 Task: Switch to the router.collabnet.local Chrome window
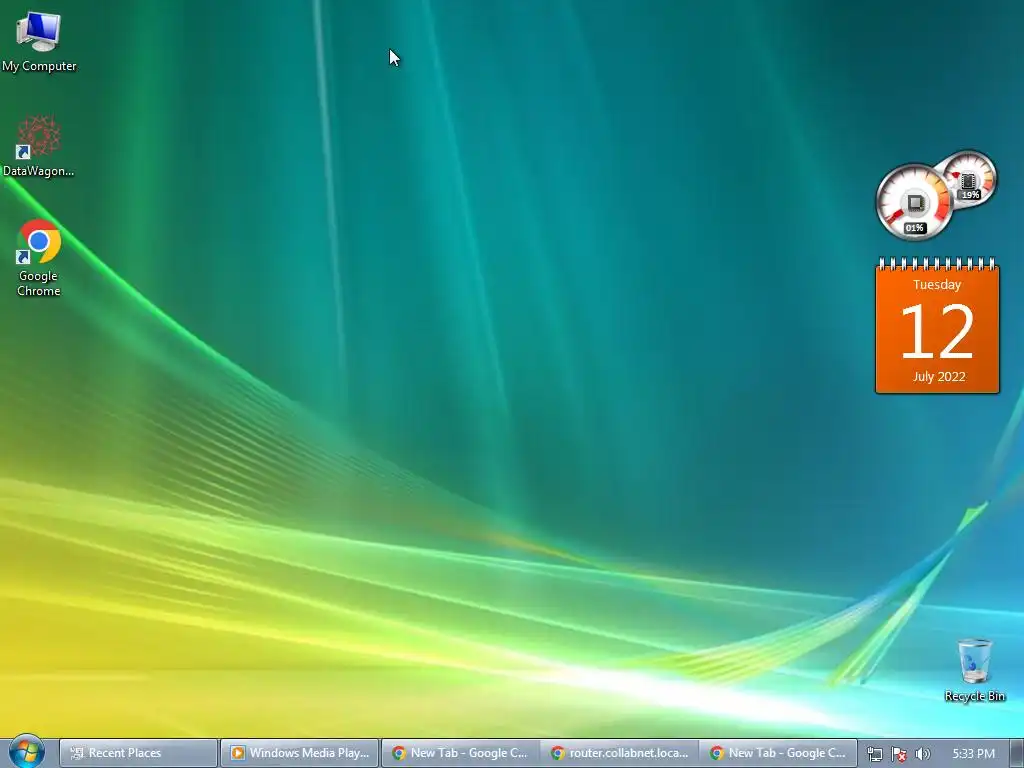(619, 753)
